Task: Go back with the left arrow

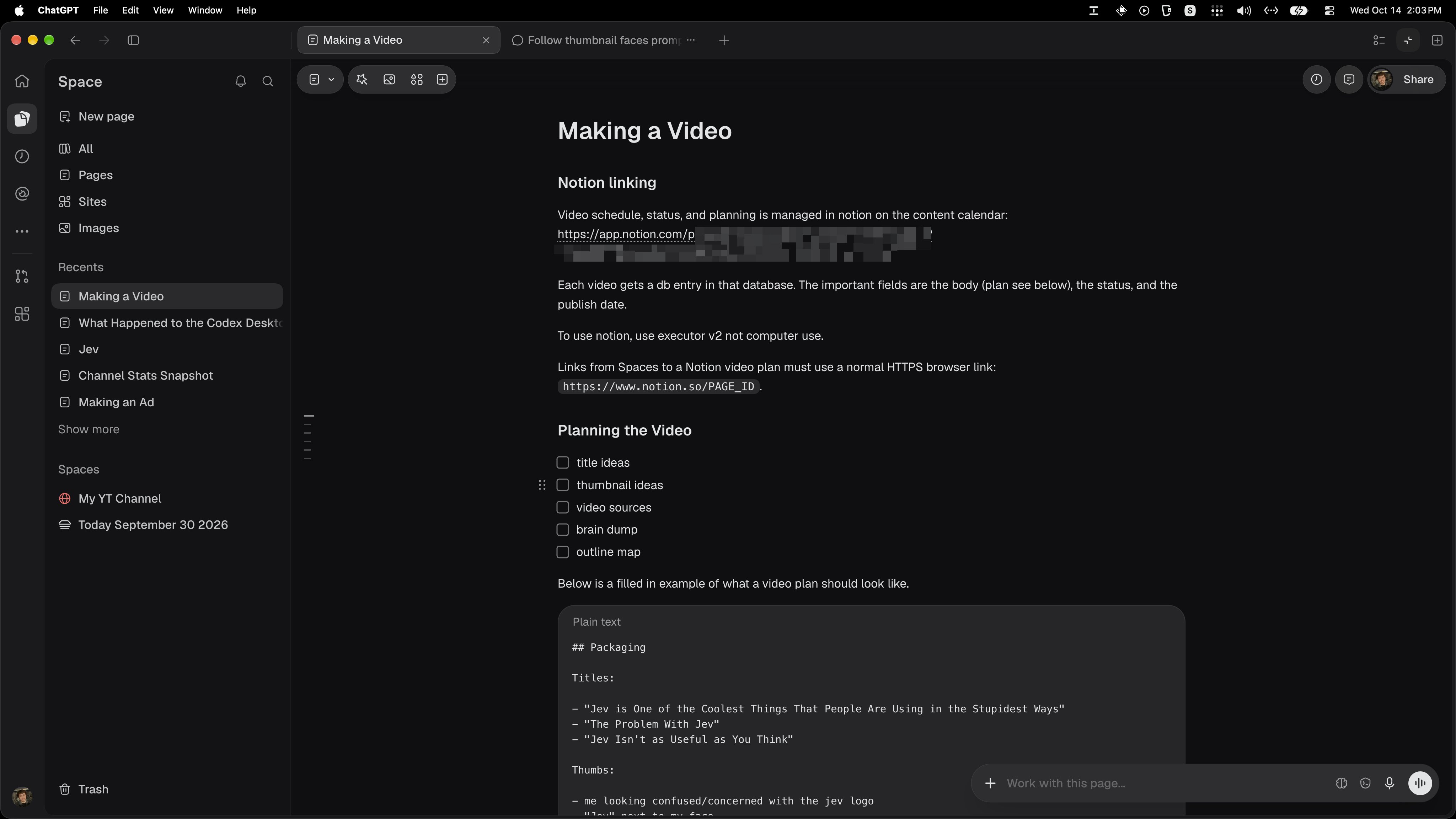Action: click(75, 40)
